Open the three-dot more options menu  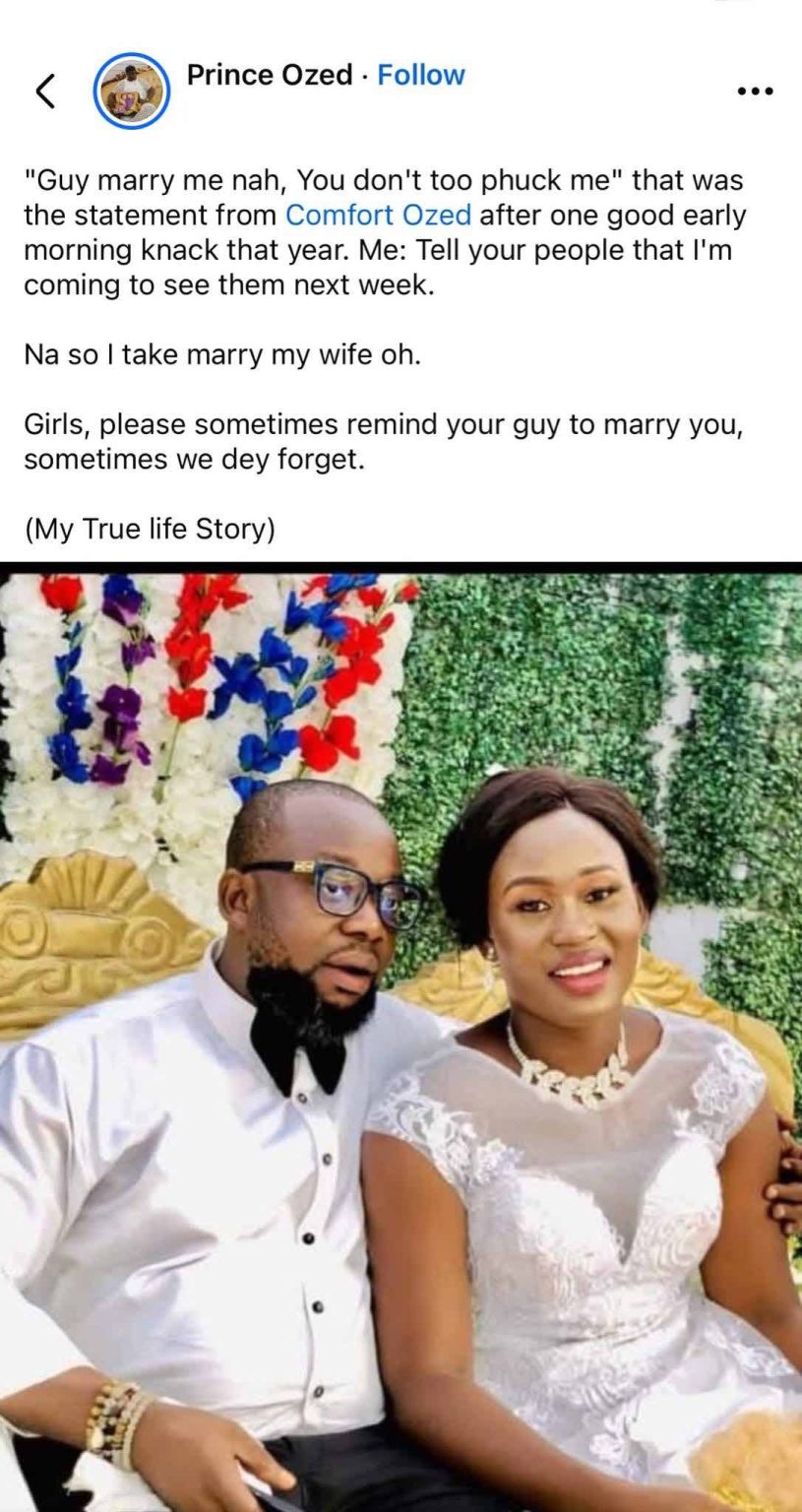pos(755,92)
